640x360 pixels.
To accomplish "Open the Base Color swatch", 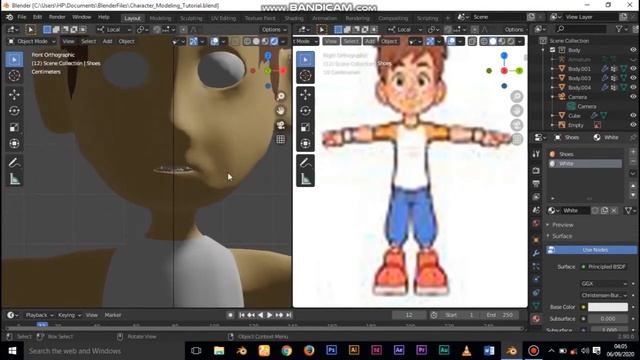I will pos(608,307).
